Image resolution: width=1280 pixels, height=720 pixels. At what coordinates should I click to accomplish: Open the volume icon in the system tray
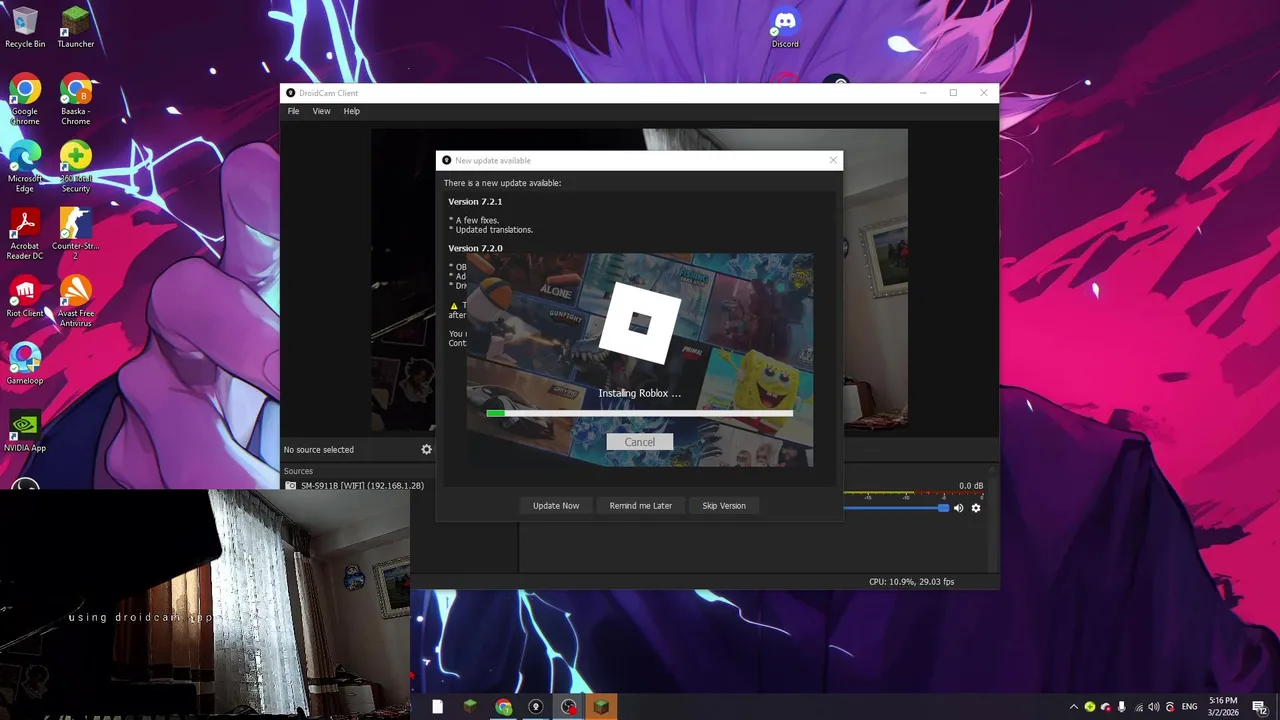point(1154,707)
